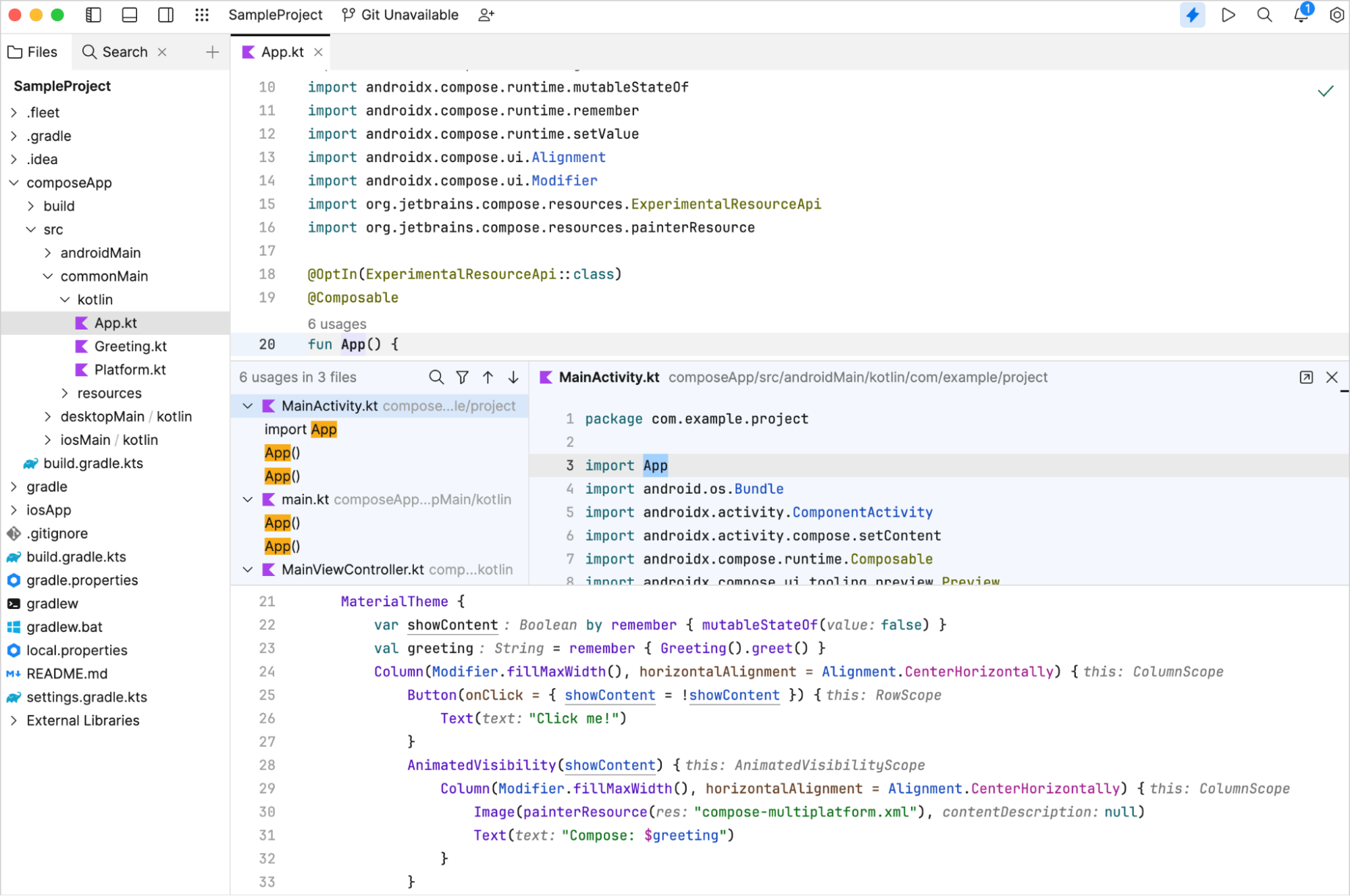Screen dimensions: 1350x896
Task: Expand the .gradle folder
Action: pyautogui.click(x=14, y=136)
